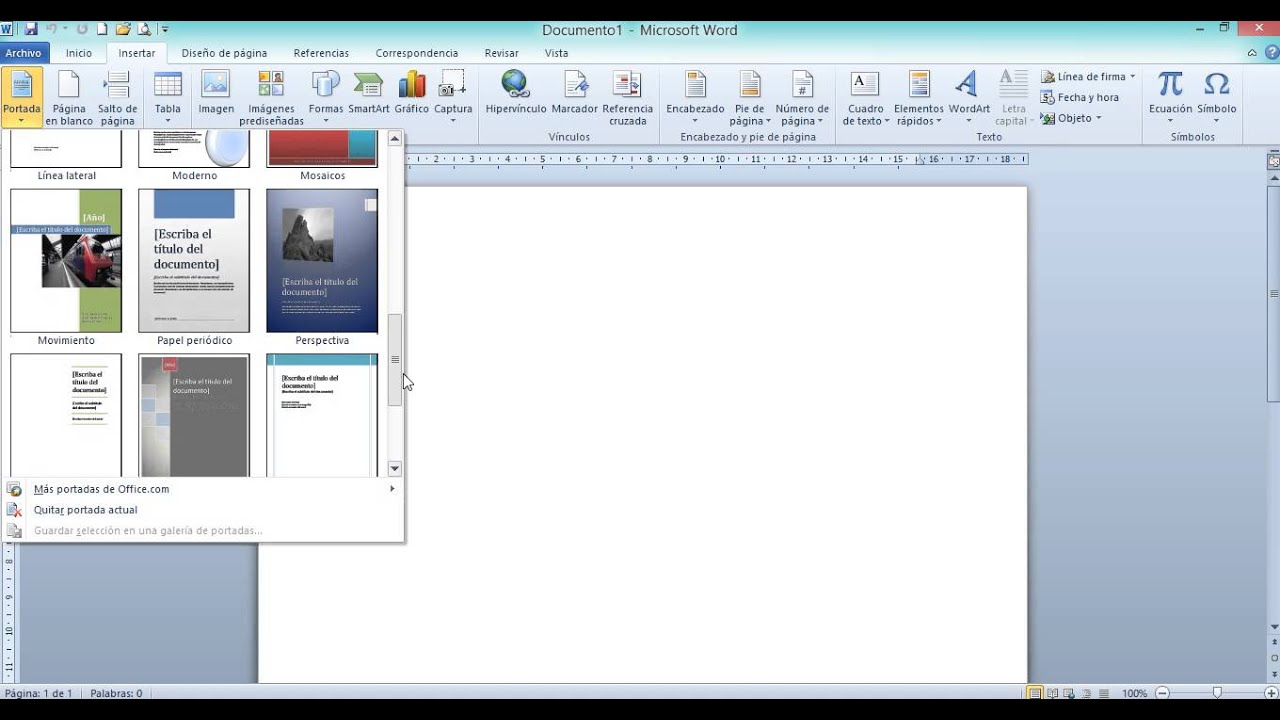Switch to the Inicio tab

click(x=79, y=53)
